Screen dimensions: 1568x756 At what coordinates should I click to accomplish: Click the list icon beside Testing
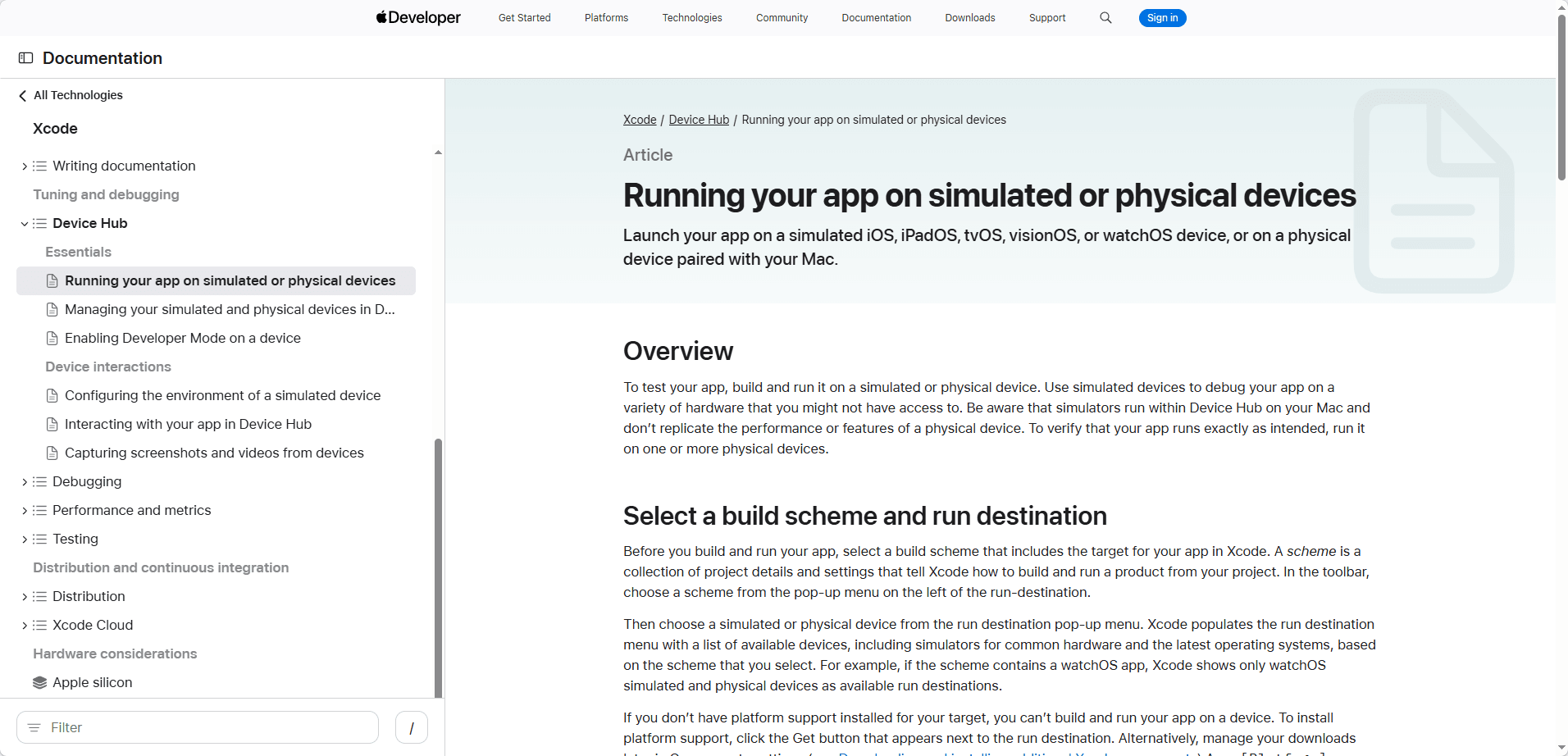point(39,539)
